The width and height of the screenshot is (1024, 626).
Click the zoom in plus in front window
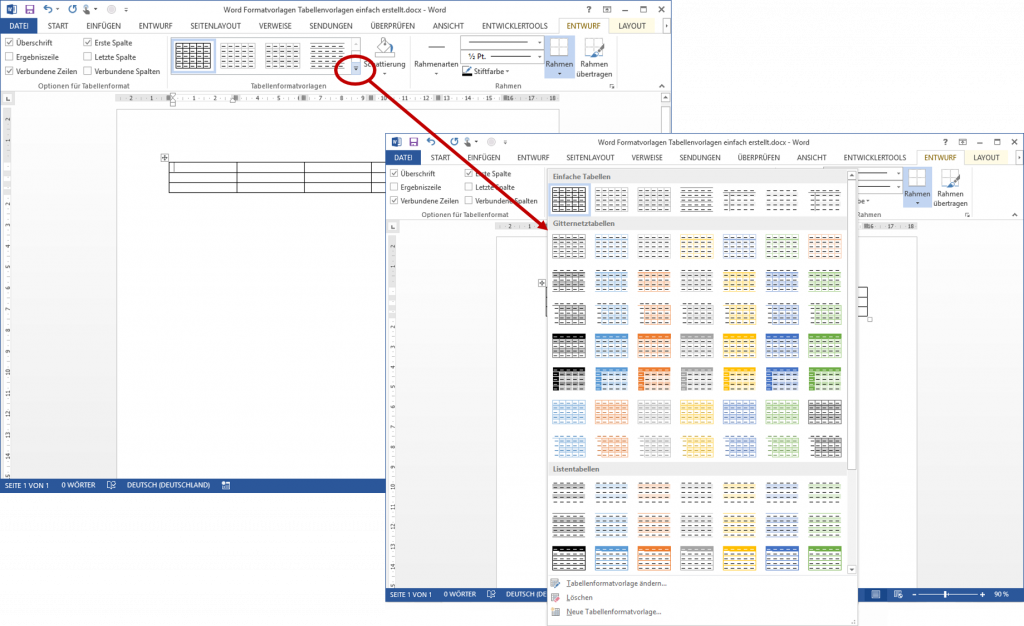[x=982, y=594]
